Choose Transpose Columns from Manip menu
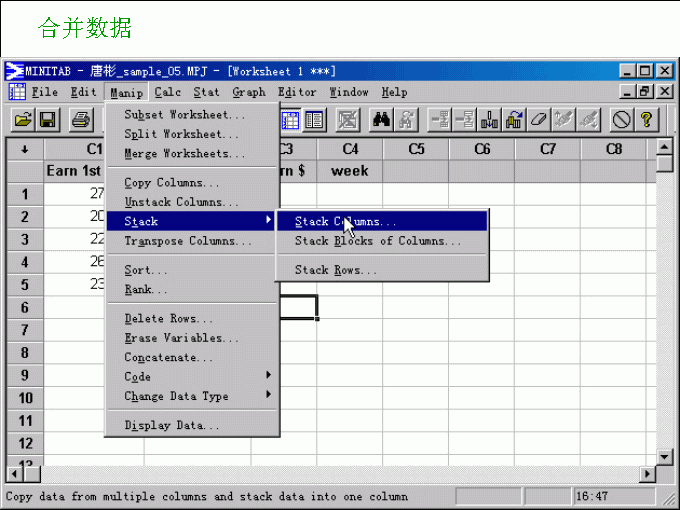This screenshot has width=680, height=510. [187, 241]
